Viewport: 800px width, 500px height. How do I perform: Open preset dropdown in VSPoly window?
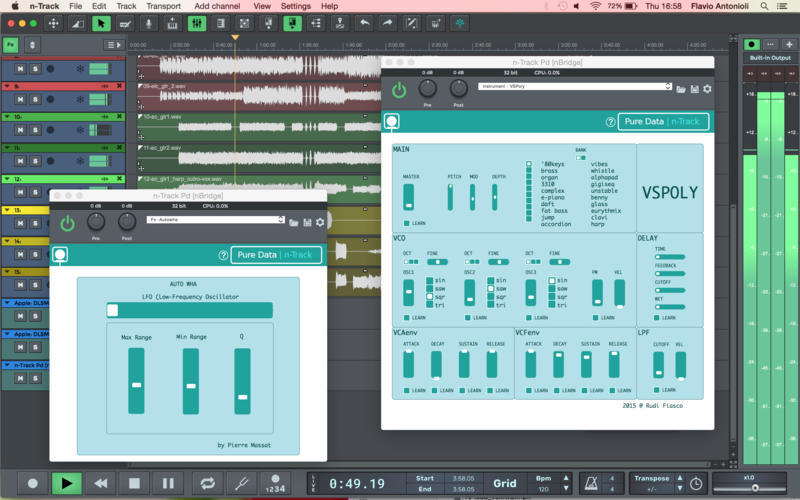click(x=574, y=86)
